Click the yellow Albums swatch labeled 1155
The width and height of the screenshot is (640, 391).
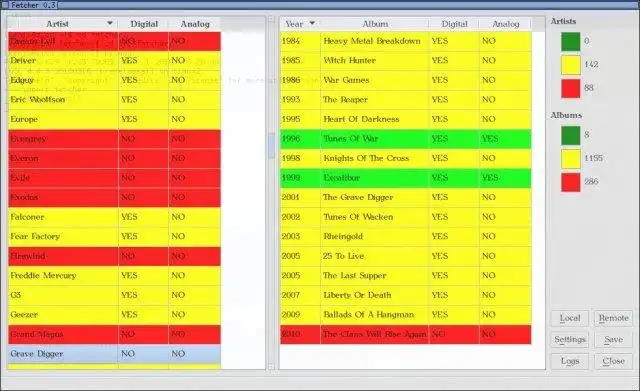click(x=570, y=159)
